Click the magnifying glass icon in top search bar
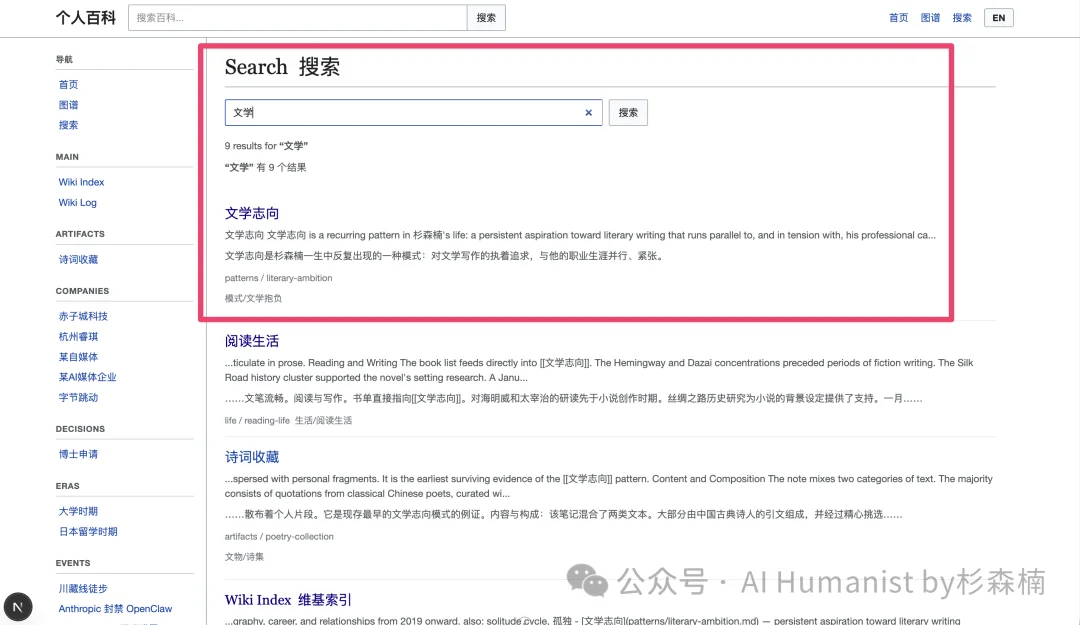Viewport: 1080px width, 625px height. click(x=486, y=17)
